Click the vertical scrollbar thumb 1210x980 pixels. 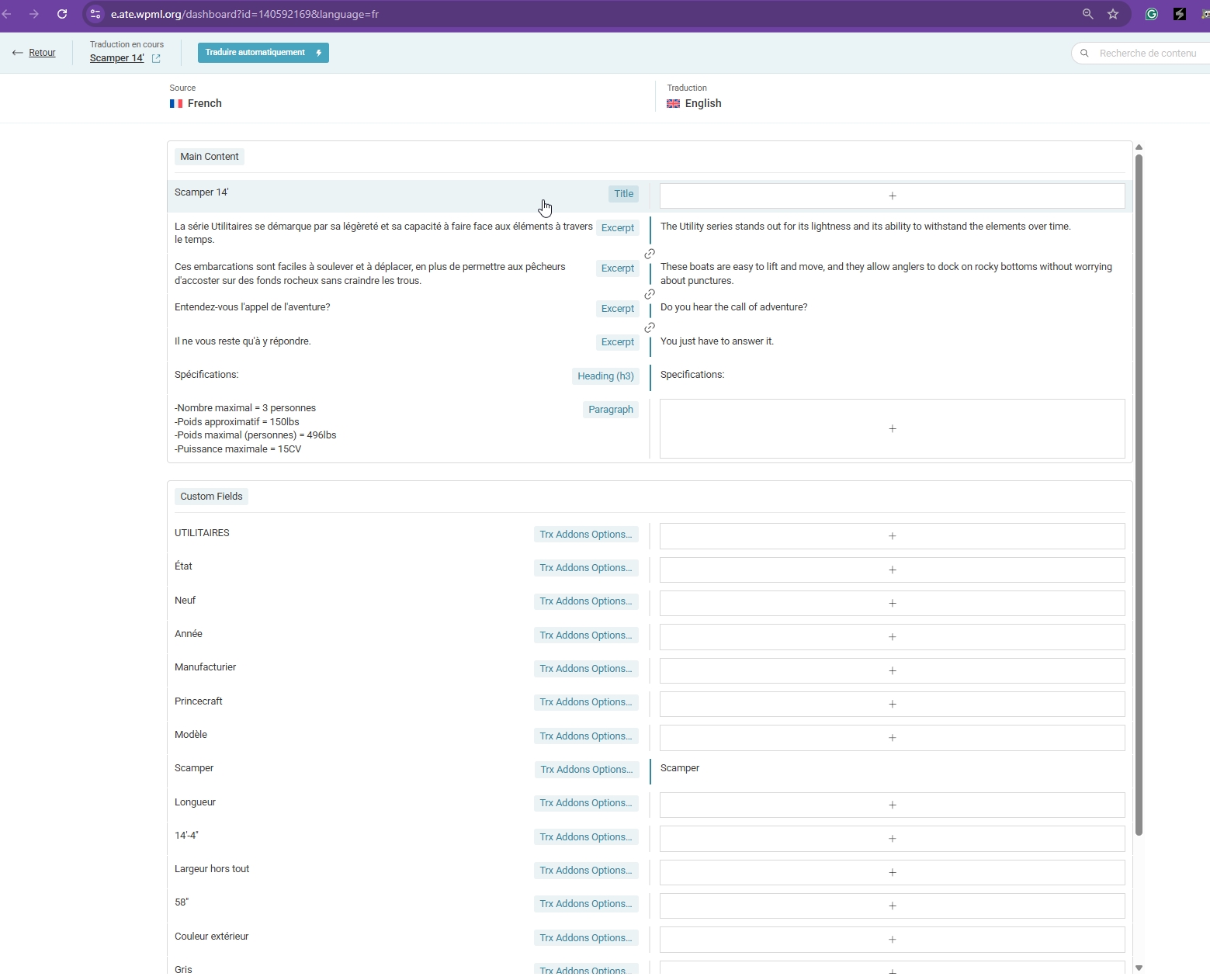click(1139, 495)
